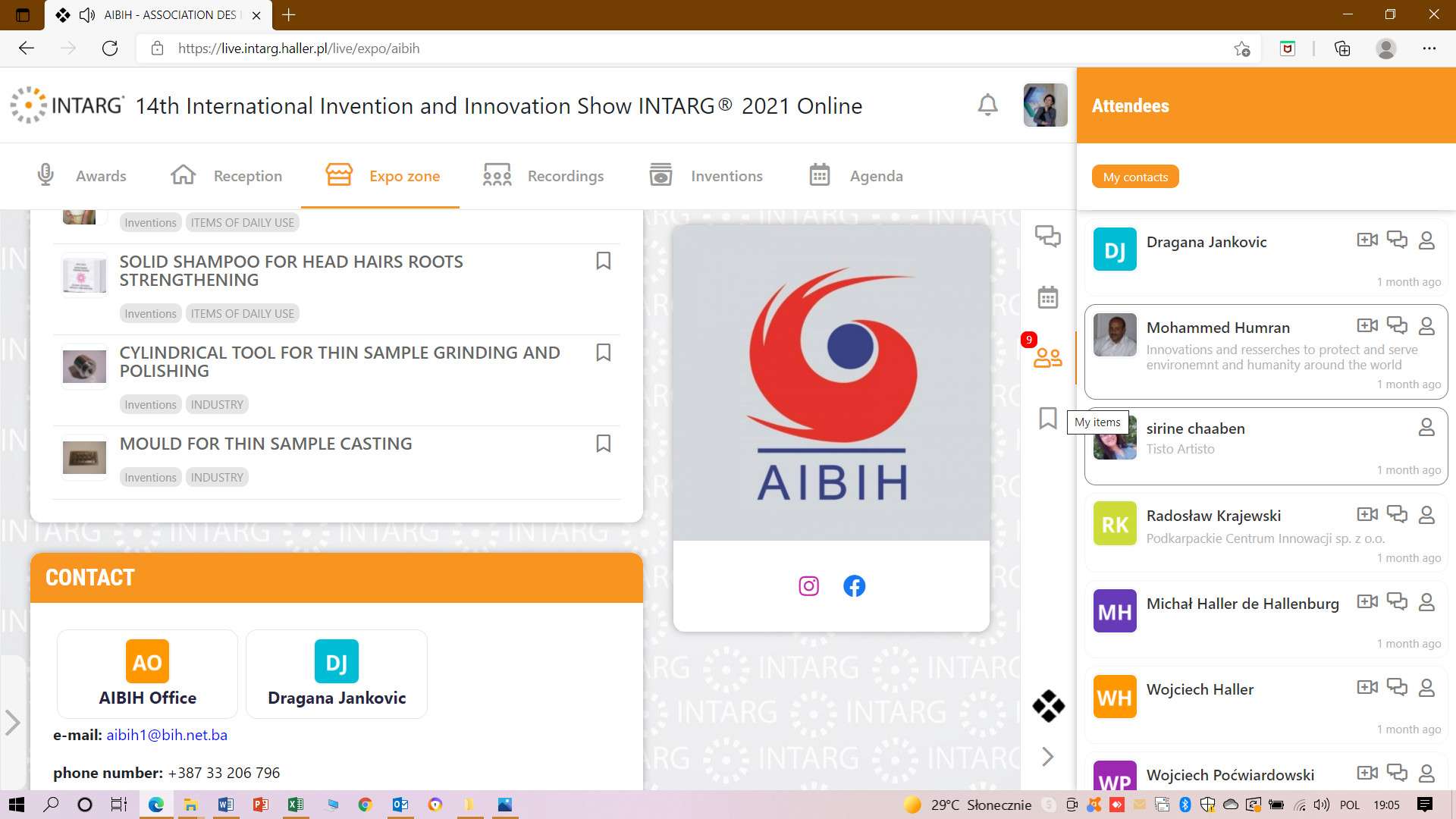1456x819 pixels.
Task: Open Outlook from the taskbar
Action: click(400, 805)
